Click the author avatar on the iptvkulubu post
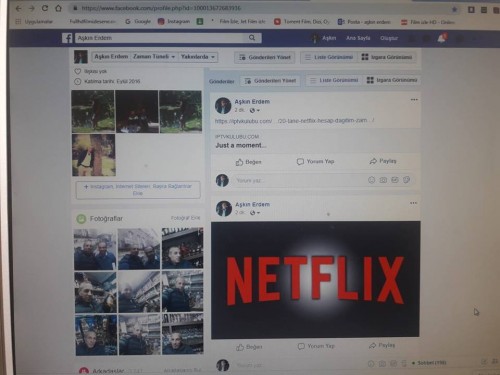 (x=223, y=105)
